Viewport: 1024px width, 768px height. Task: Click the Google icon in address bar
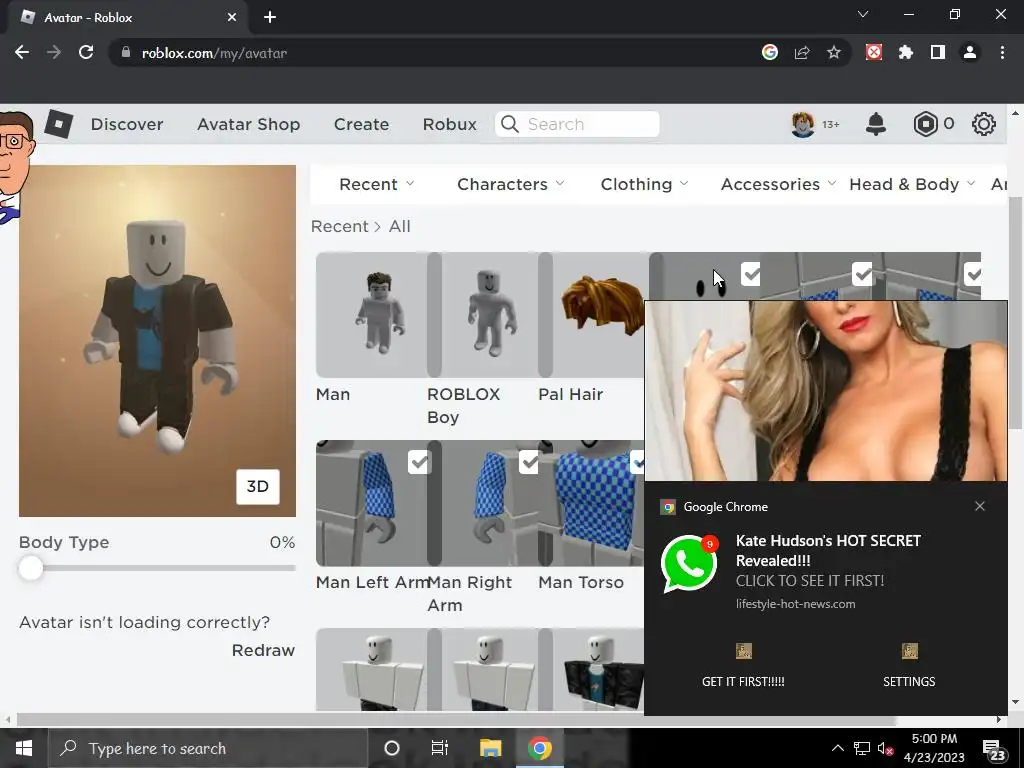(x=770, y=52)
